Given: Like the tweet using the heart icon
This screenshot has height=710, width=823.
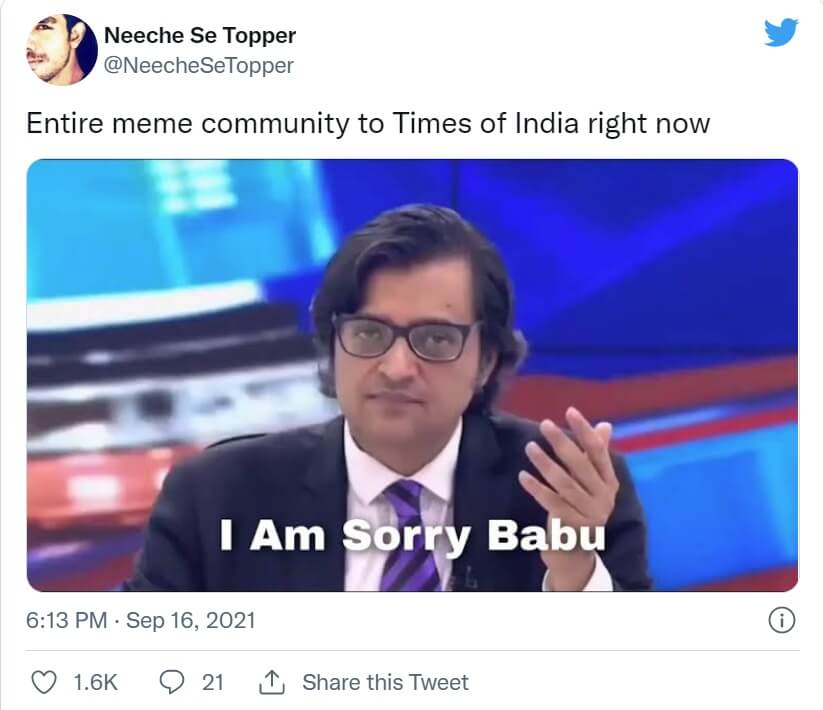Looking at the screenshot, I should click(44, 682).
